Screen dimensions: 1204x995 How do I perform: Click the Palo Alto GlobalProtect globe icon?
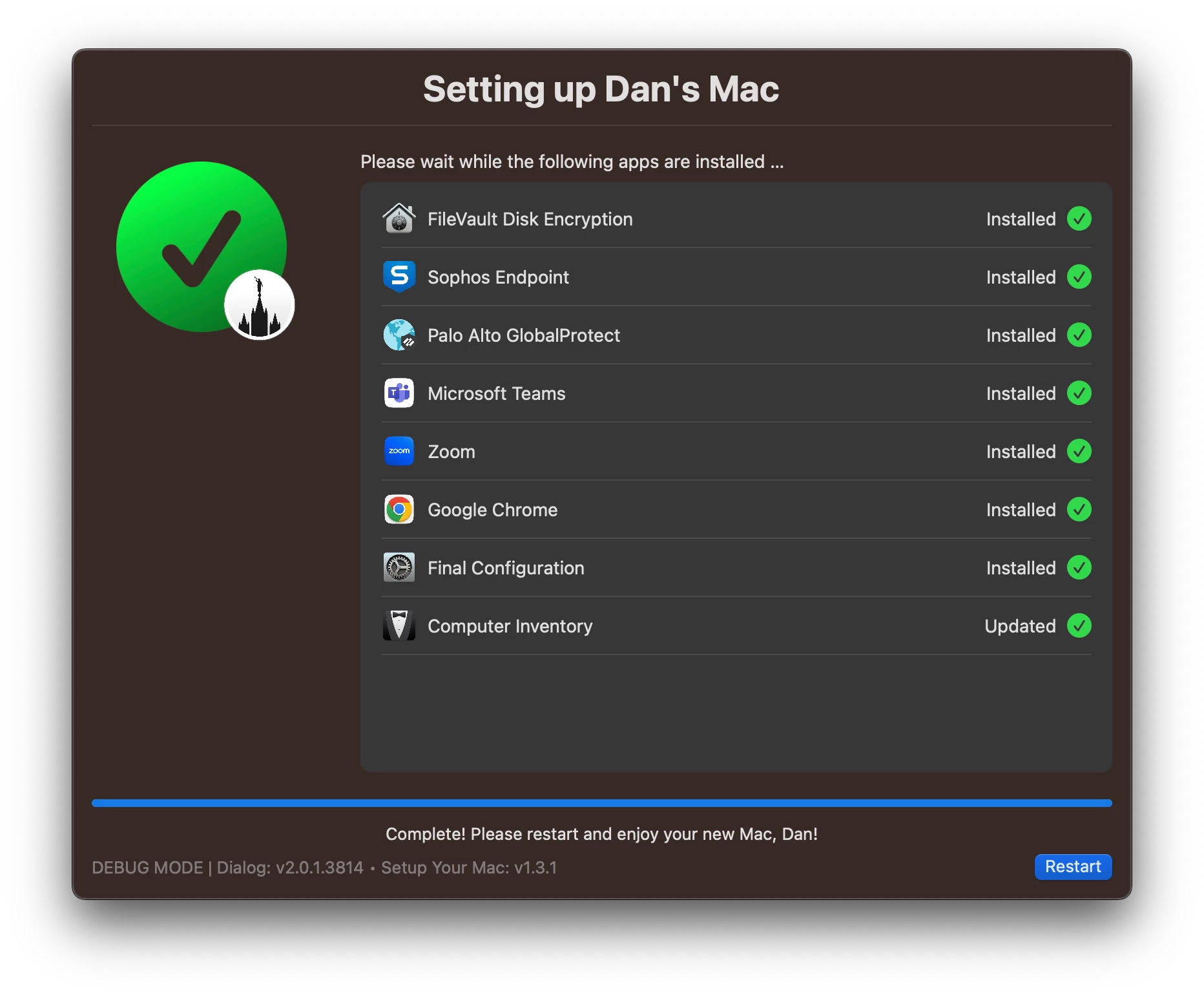coord(399,335)
